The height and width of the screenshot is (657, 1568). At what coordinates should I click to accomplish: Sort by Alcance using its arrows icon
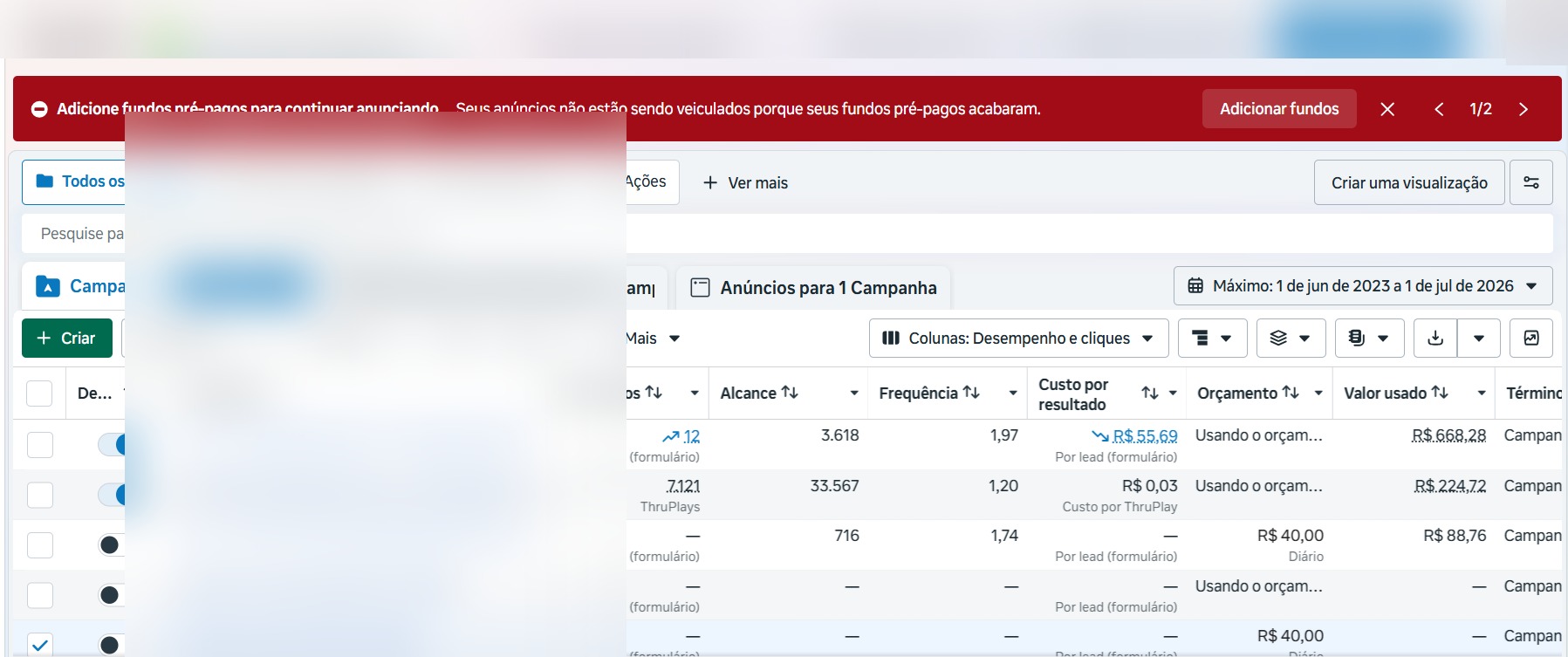tap(790, 393)
